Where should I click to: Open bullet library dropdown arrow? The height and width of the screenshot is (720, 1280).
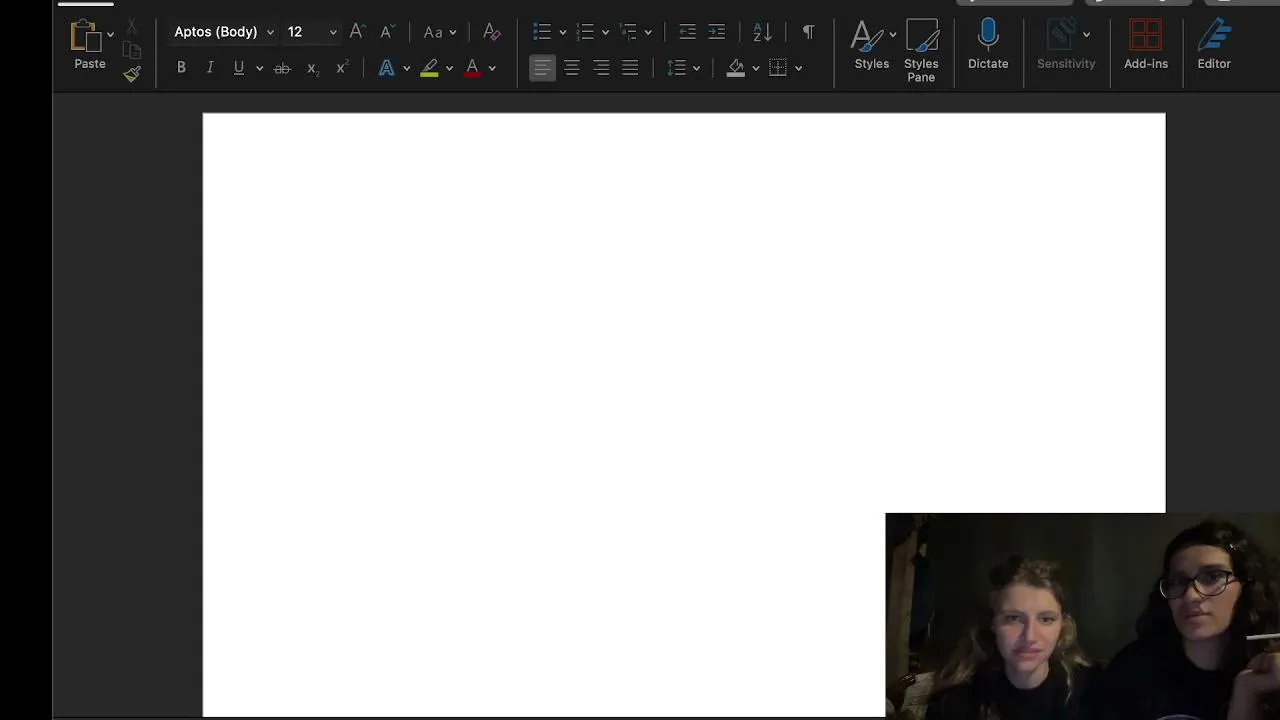coord(562,32)
